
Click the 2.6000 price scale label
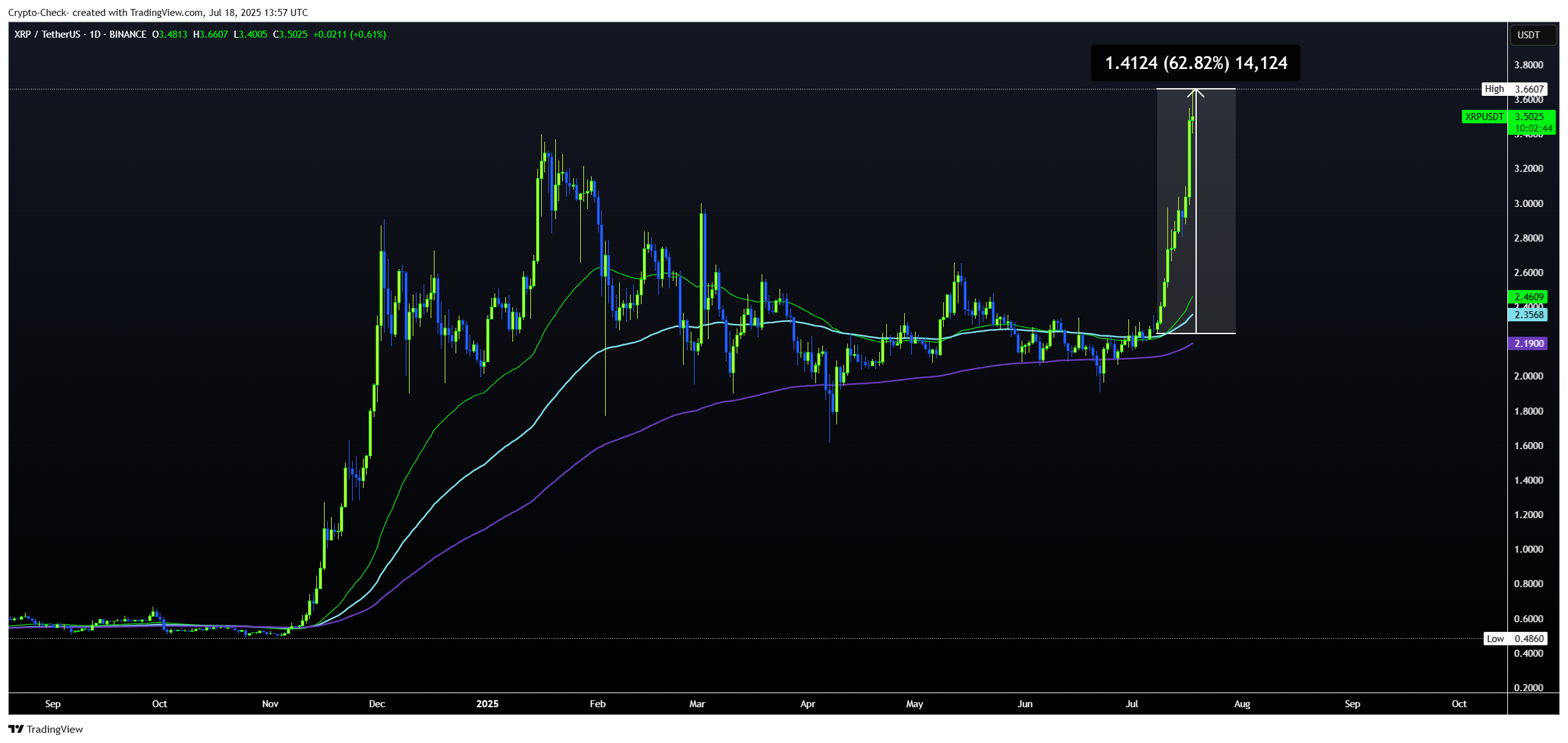pos(1528,272)
